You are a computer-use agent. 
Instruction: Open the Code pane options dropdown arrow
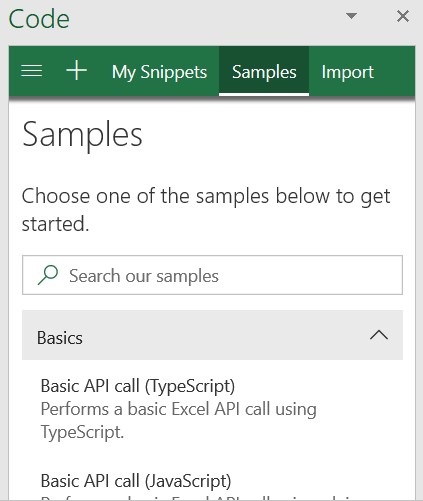[351, 16]
